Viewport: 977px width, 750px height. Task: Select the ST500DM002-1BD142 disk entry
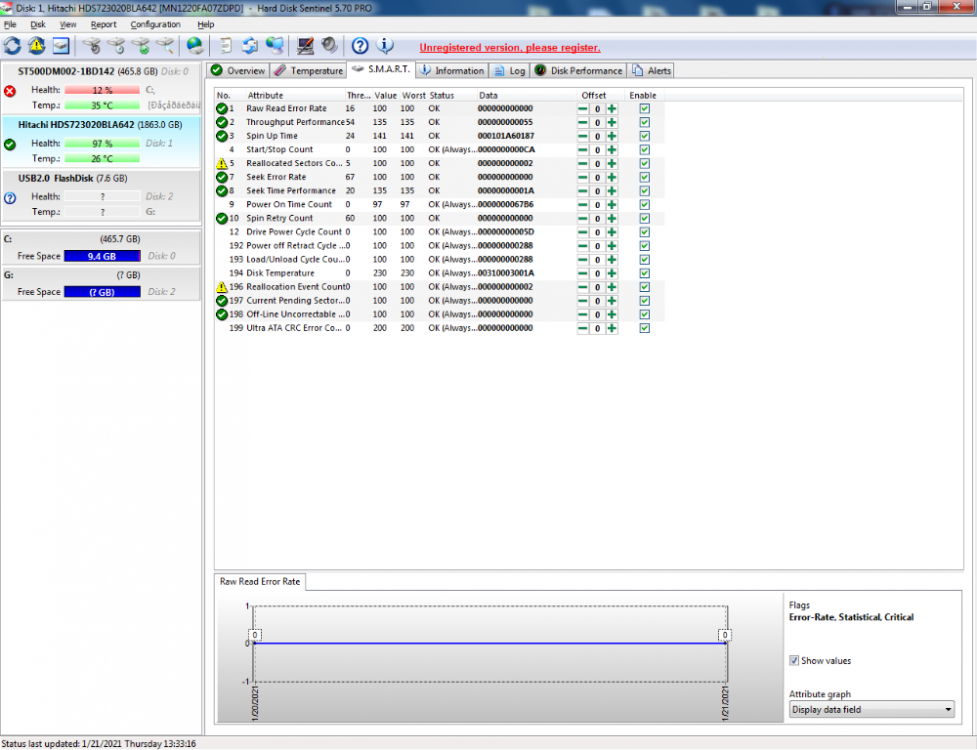click(102, 88)
